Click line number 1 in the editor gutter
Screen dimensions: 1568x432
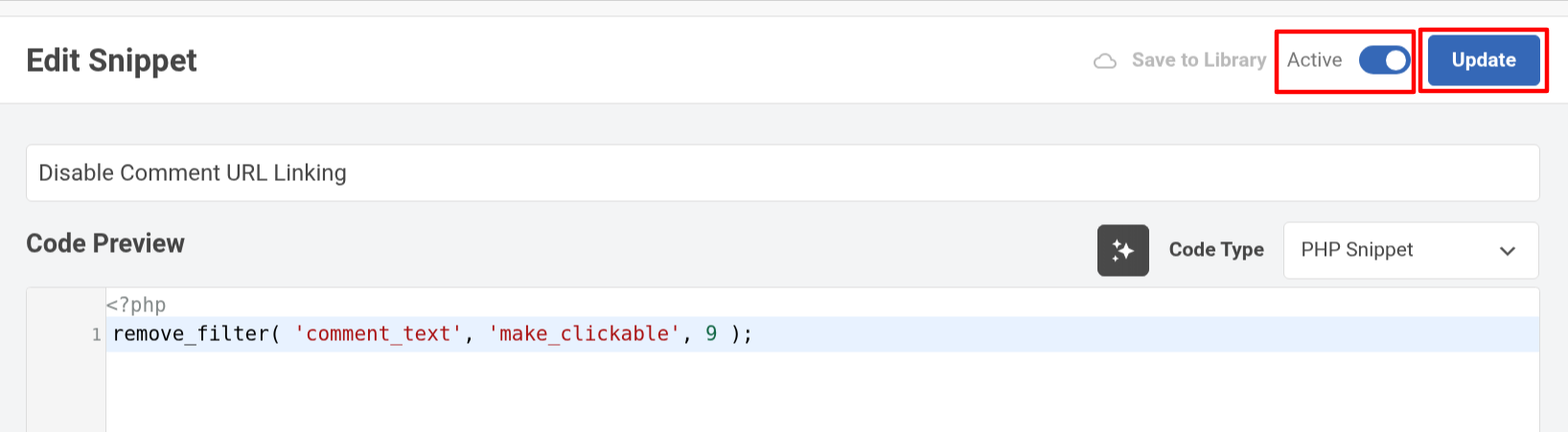[96, 334]
